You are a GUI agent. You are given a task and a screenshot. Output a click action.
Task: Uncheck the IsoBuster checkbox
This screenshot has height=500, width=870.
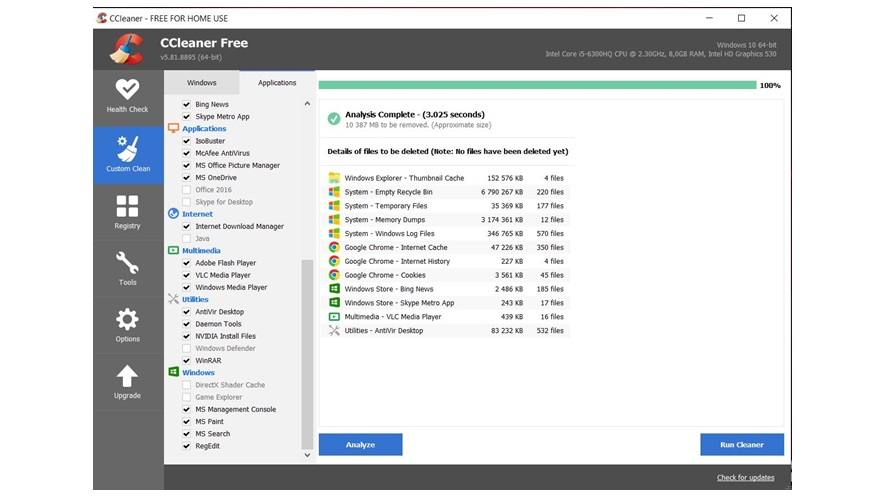186,141
